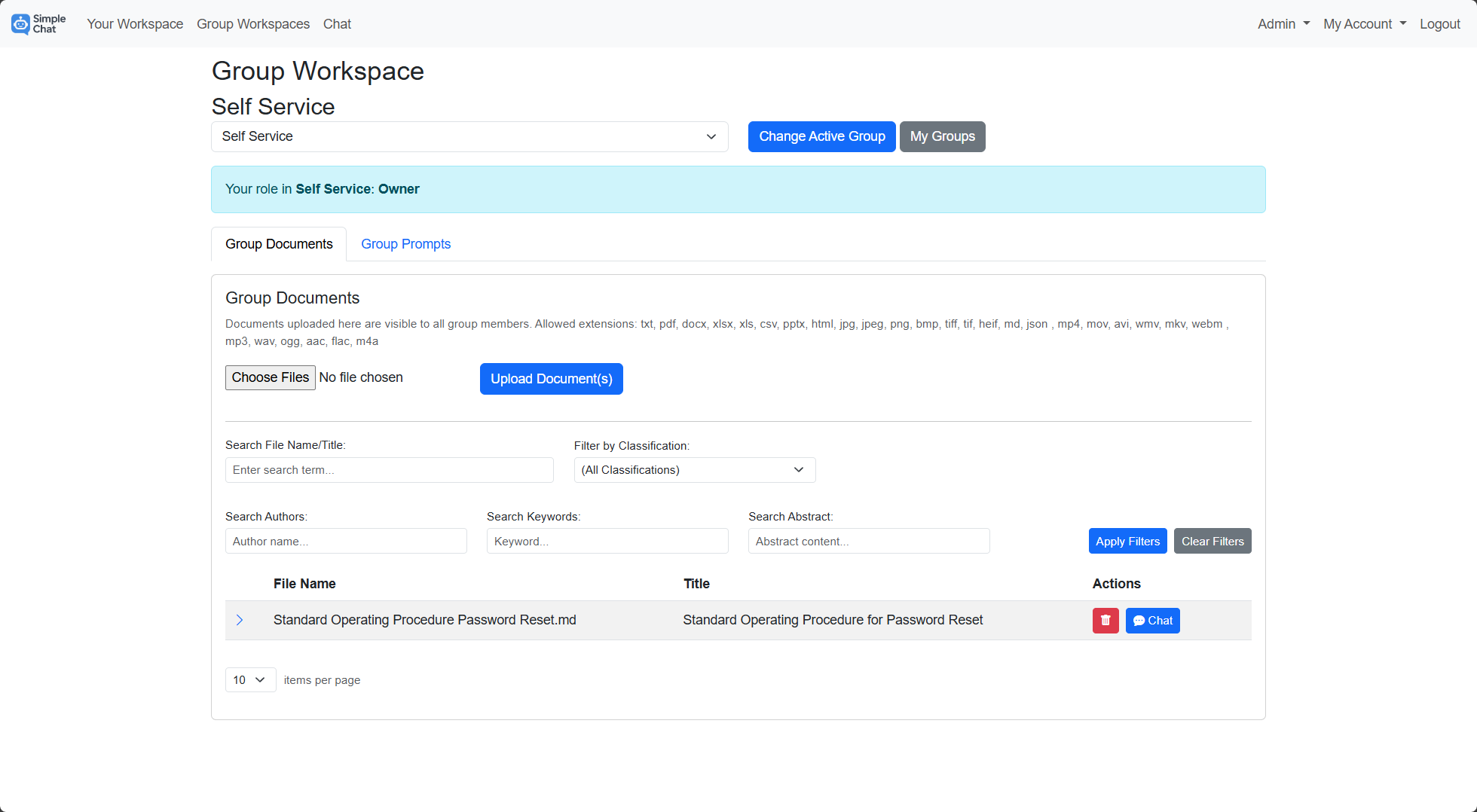
Task: Select the Group Documents tab
Action: [279, 243]
